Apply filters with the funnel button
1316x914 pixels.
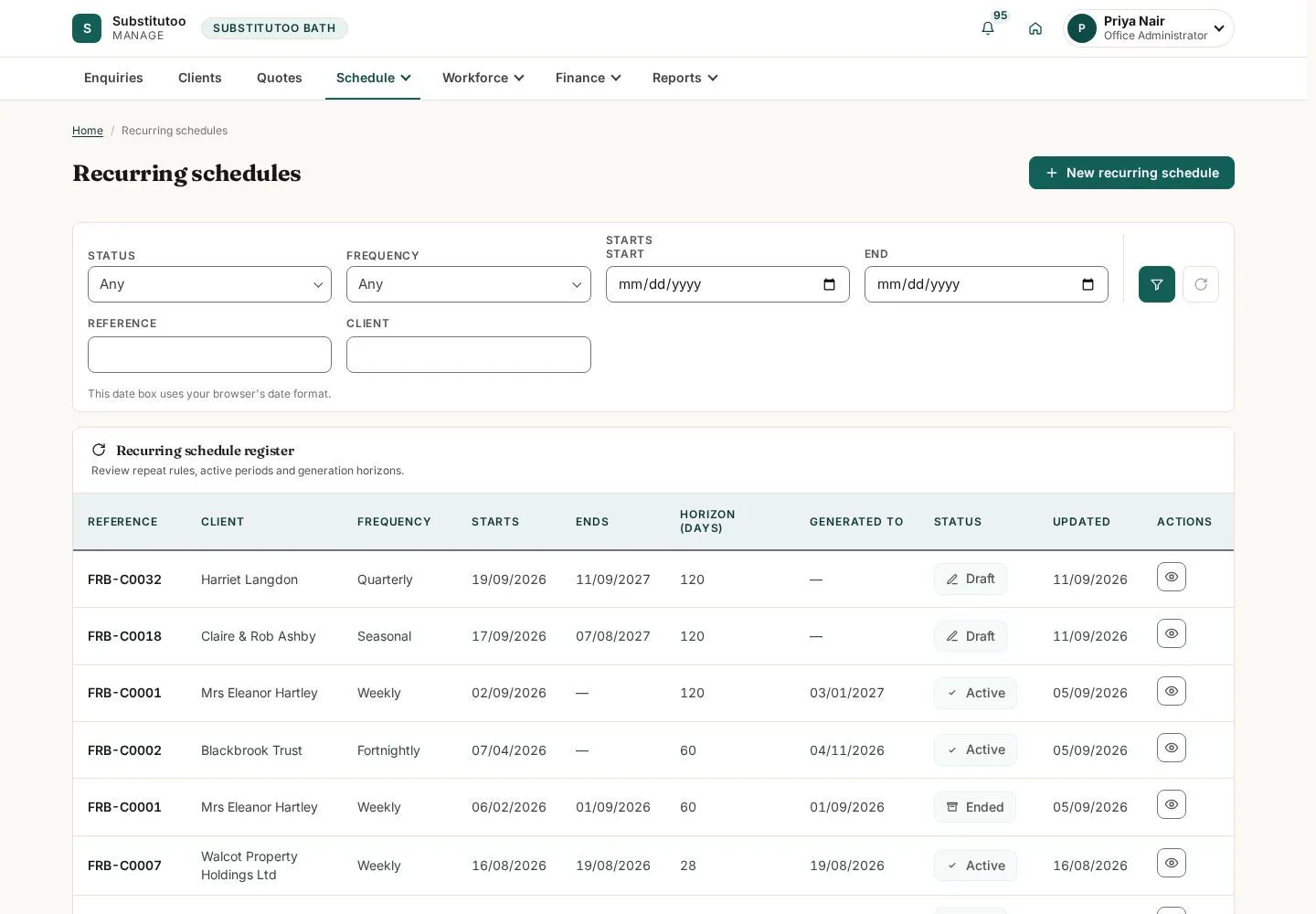coord(1157,284)
